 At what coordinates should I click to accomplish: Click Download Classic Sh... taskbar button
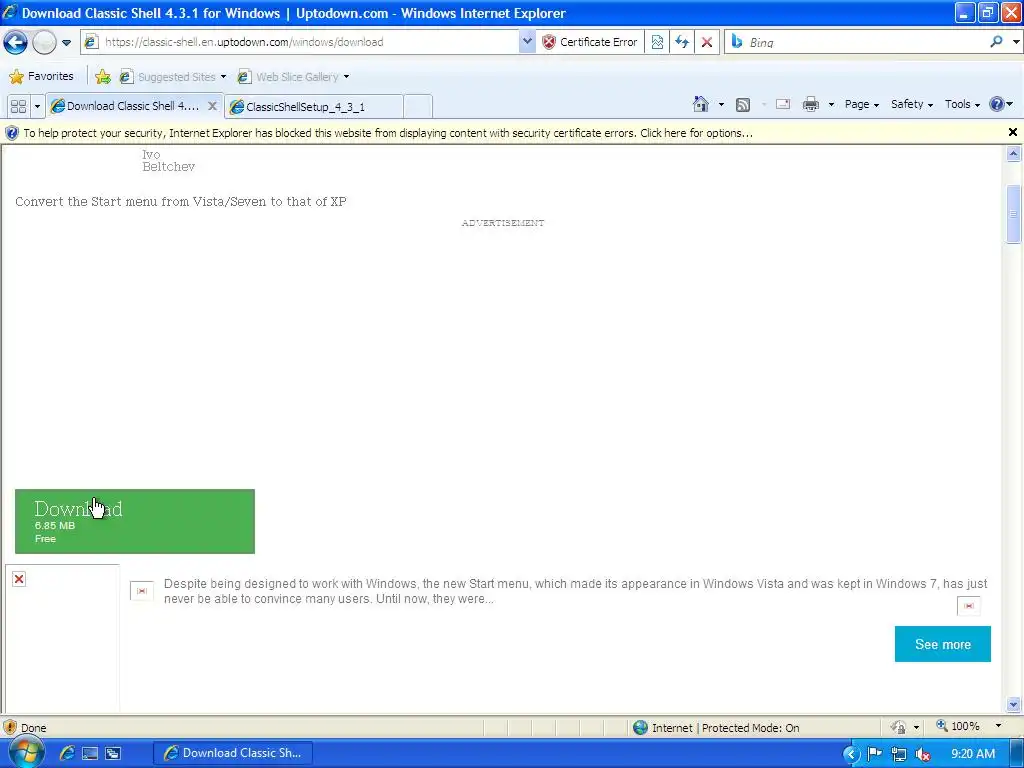[232, 753]
